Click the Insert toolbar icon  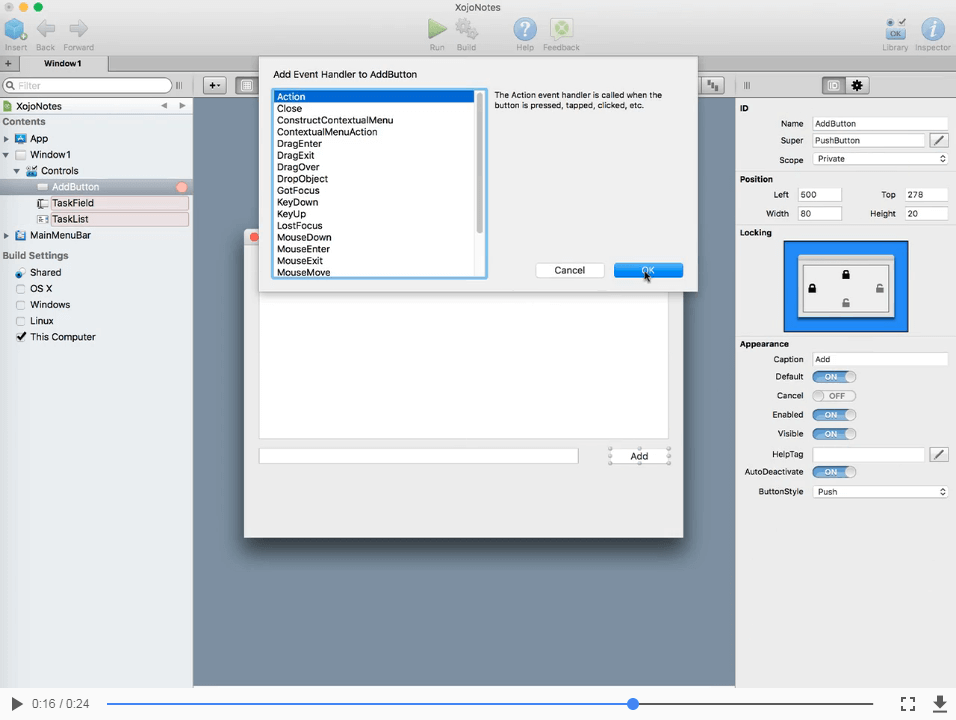click(x=15, y=29)
